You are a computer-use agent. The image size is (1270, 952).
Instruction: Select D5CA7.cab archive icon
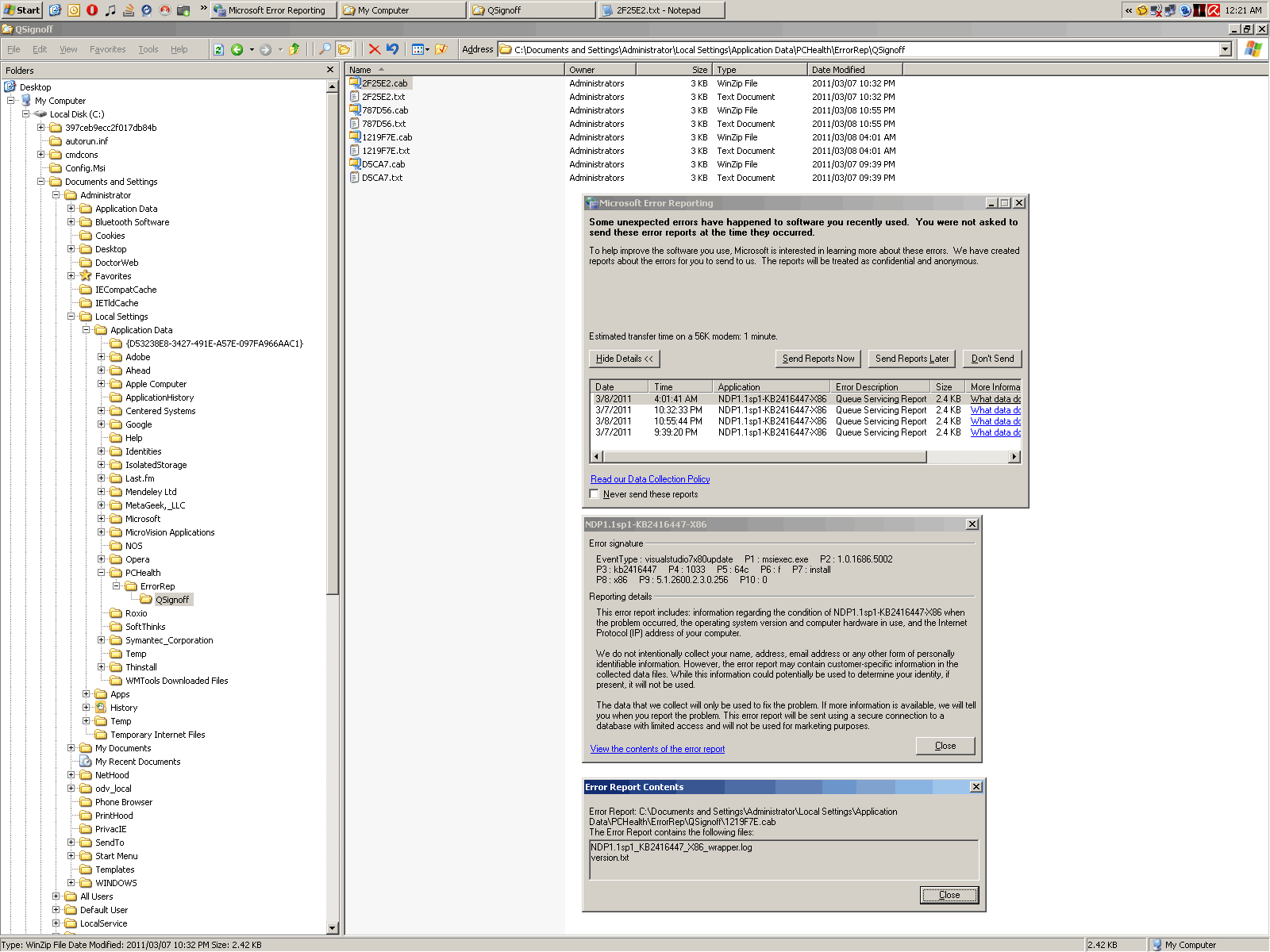click(x=356, y=164)
